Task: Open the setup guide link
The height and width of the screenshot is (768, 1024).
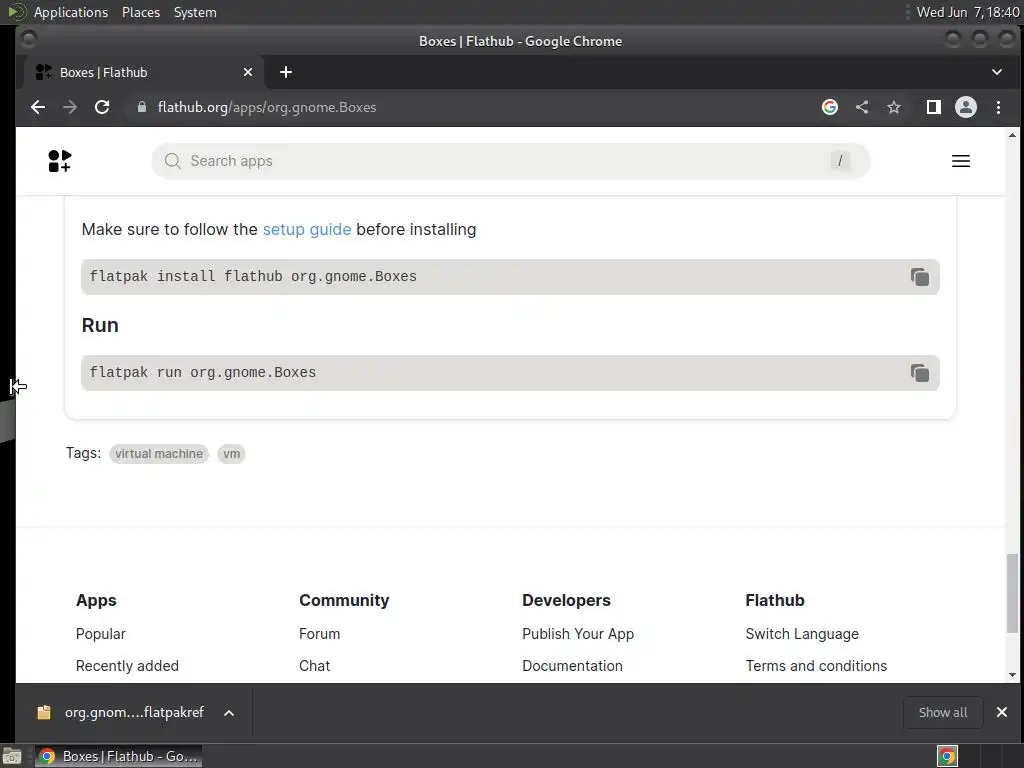Action: click(x=307, y=229)
